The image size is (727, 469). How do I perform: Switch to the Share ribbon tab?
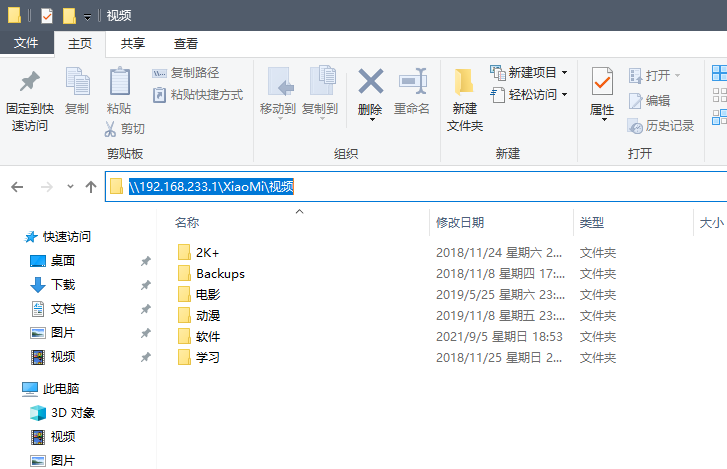[133, 43]
